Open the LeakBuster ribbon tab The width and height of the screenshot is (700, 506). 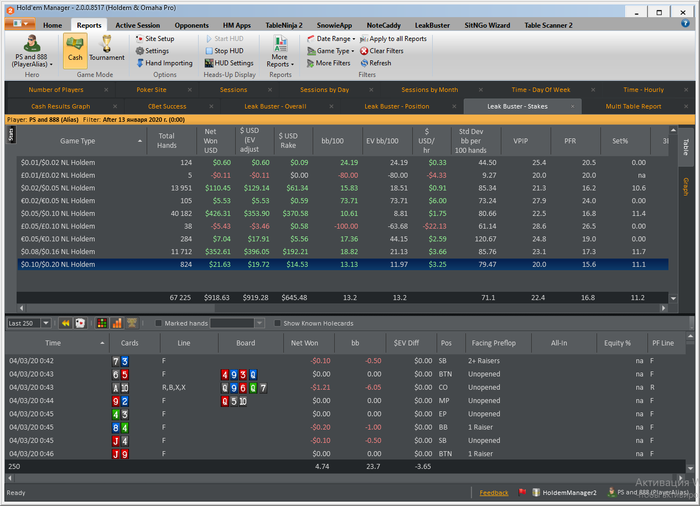tap(432, 25)
